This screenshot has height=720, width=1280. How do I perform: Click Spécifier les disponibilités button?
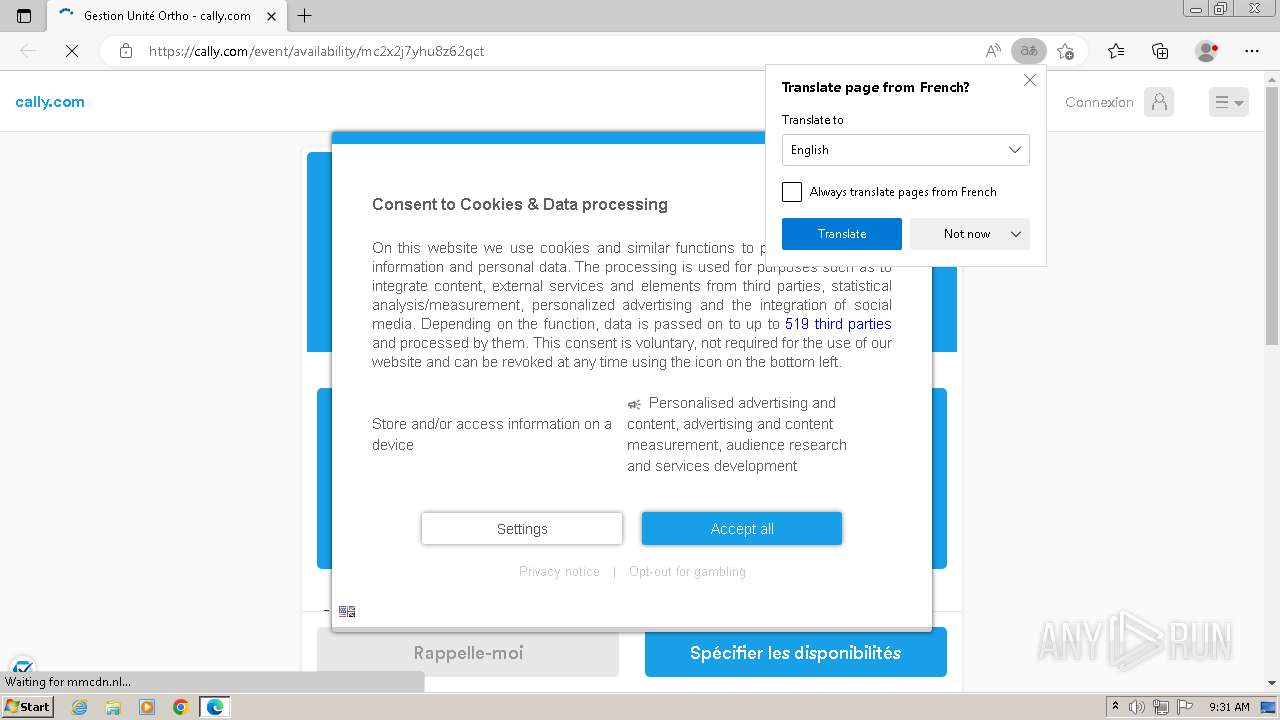coord(796,653)
